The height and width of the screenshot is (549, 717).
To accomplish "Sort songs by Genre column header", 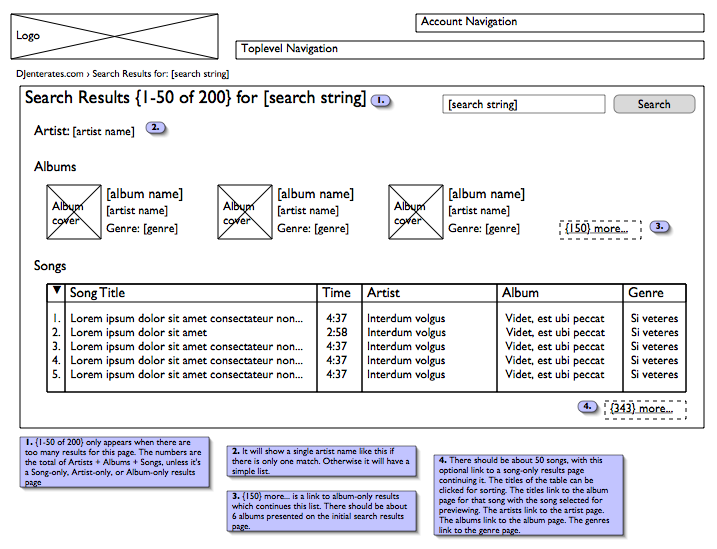I will (646, 293).
